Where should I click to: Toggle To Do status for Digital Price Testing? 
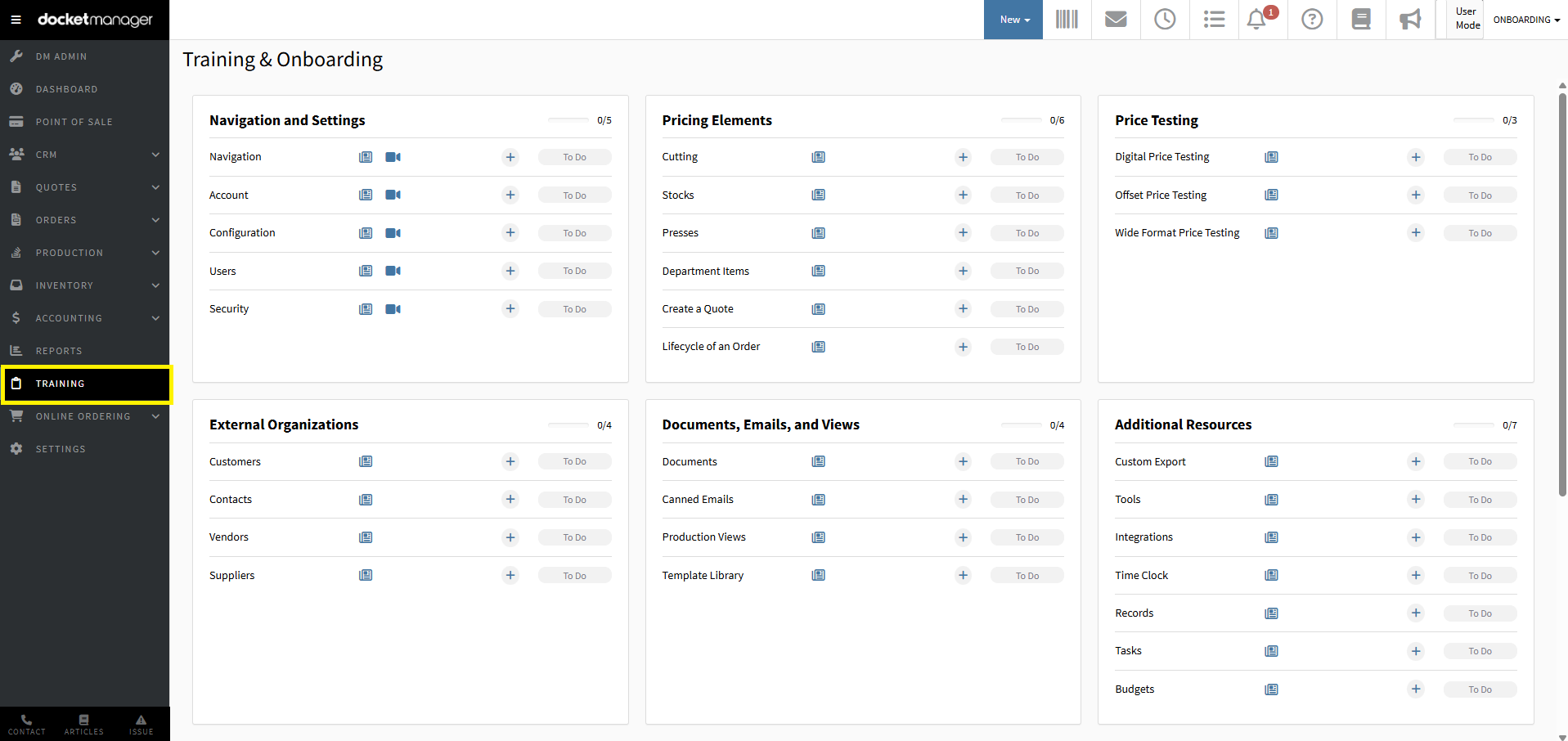pos(1479,157)
